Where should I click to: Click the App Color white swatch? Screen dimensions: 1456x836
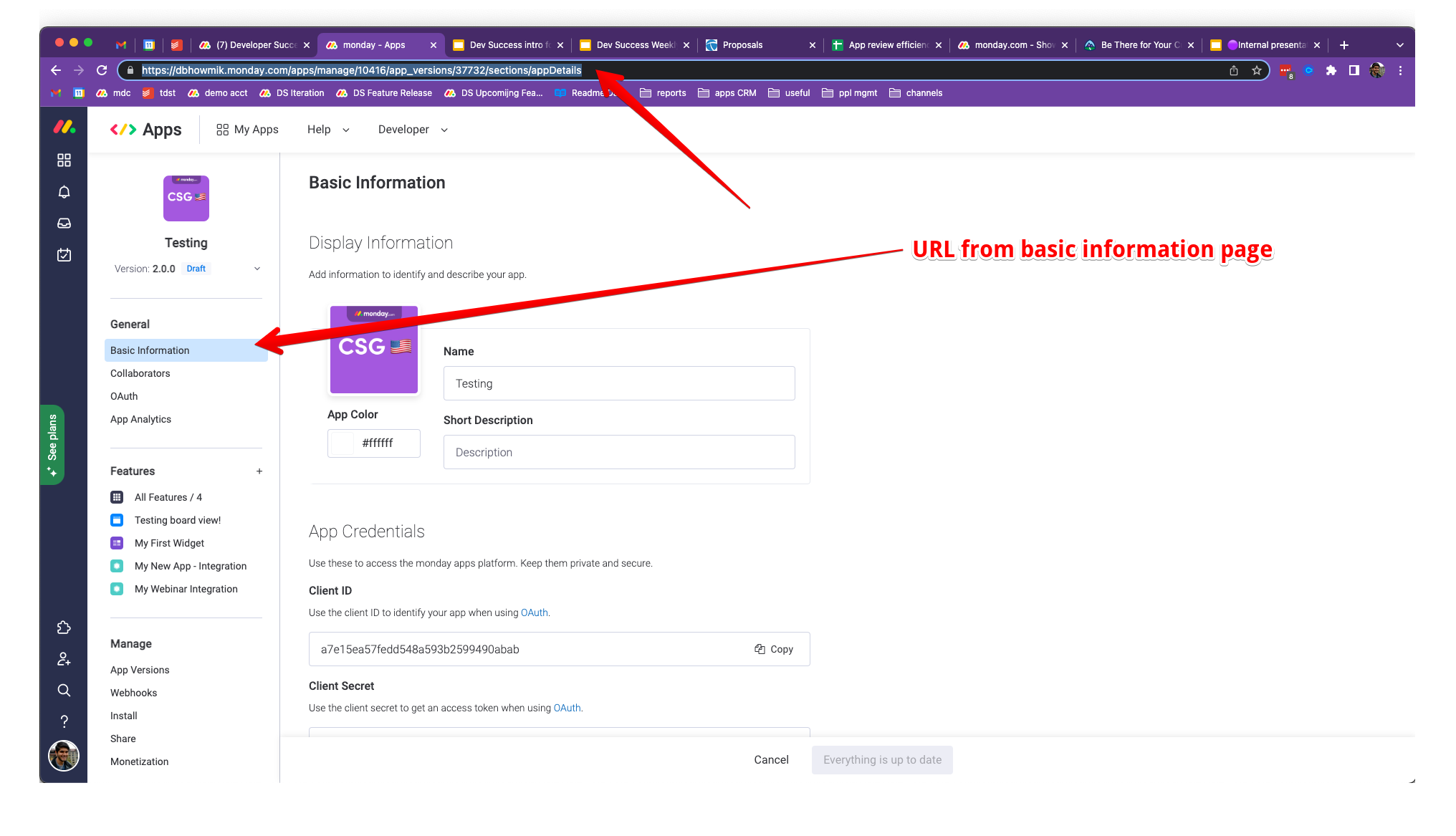point(343,443)
